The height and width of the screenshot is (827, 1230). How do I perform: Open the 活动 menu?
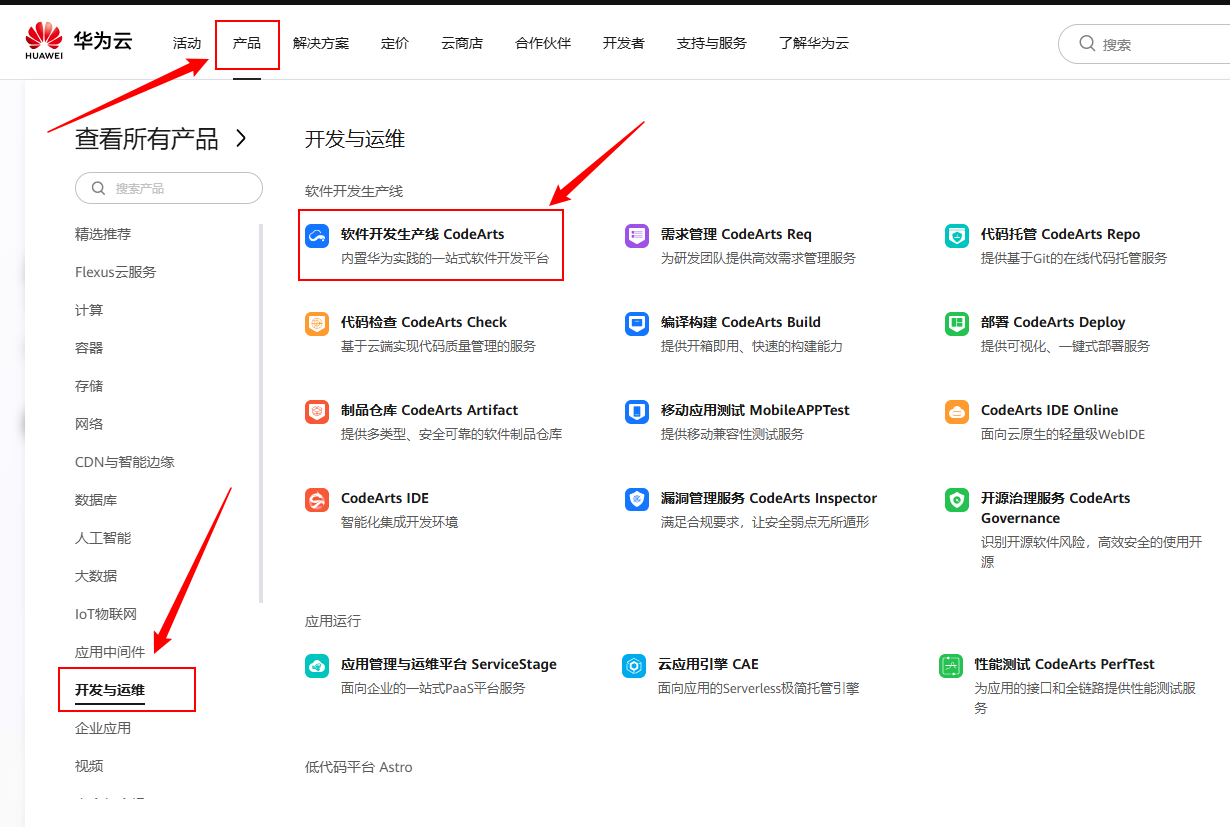pos(187,43)
